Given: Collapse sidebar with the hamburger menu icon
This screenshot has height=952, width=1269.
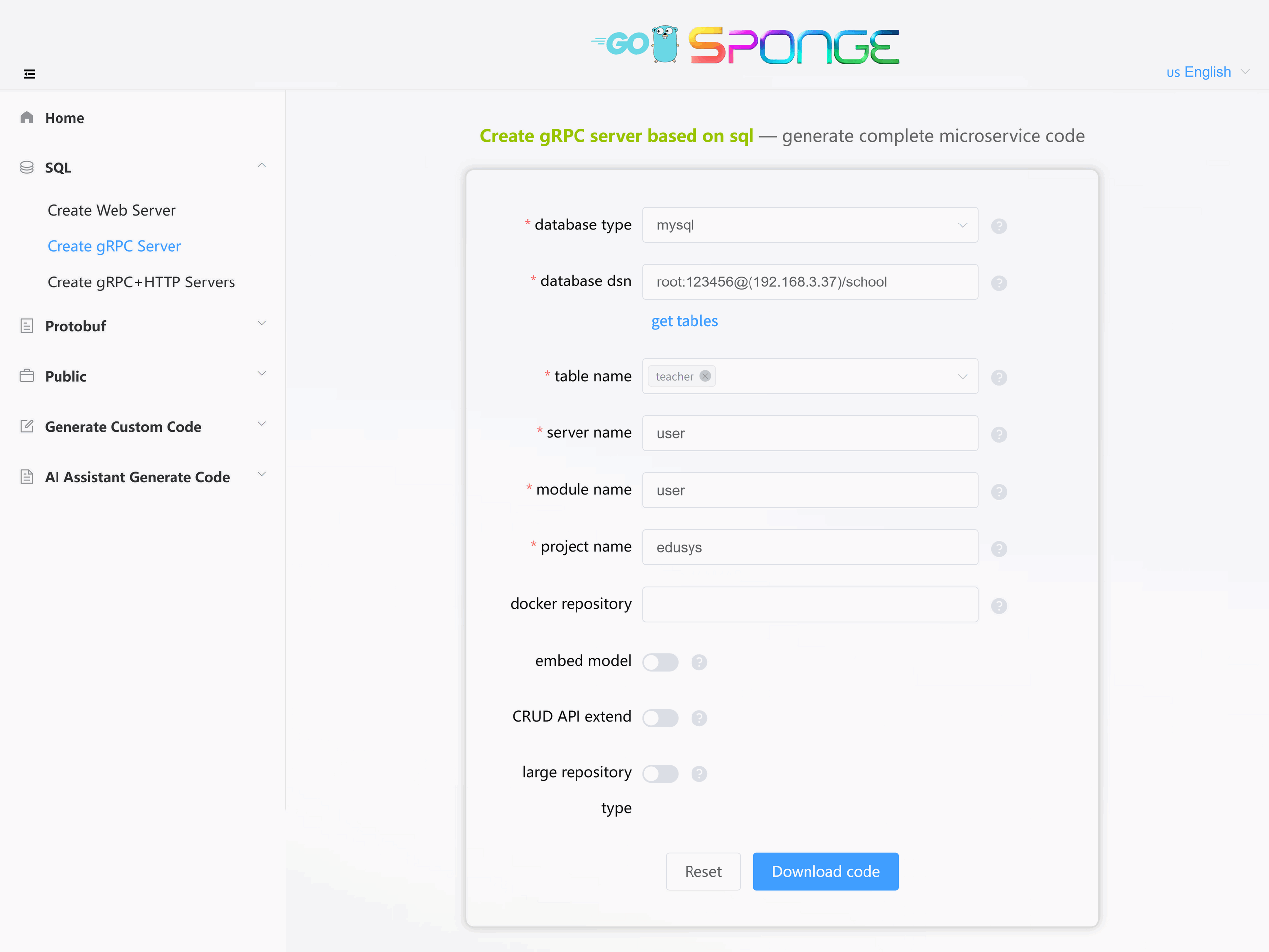Looking at the screenshot, I should pyautogui.click(x=29, y=74).
